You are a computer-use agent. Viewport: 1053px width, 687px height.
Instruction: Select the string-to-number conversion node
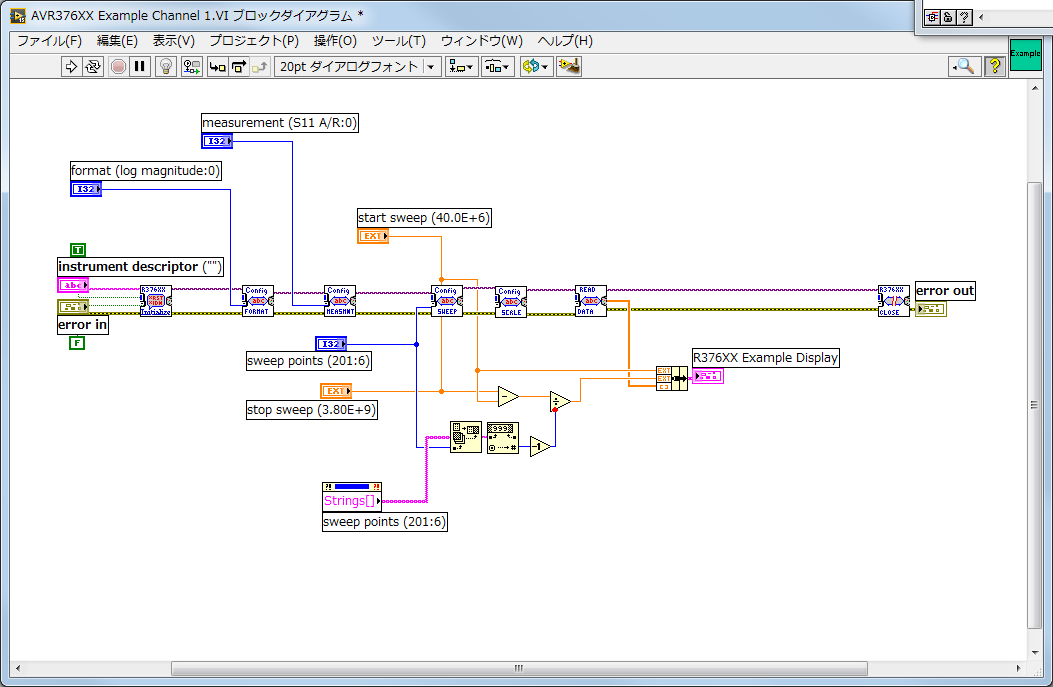coord(502,438)
